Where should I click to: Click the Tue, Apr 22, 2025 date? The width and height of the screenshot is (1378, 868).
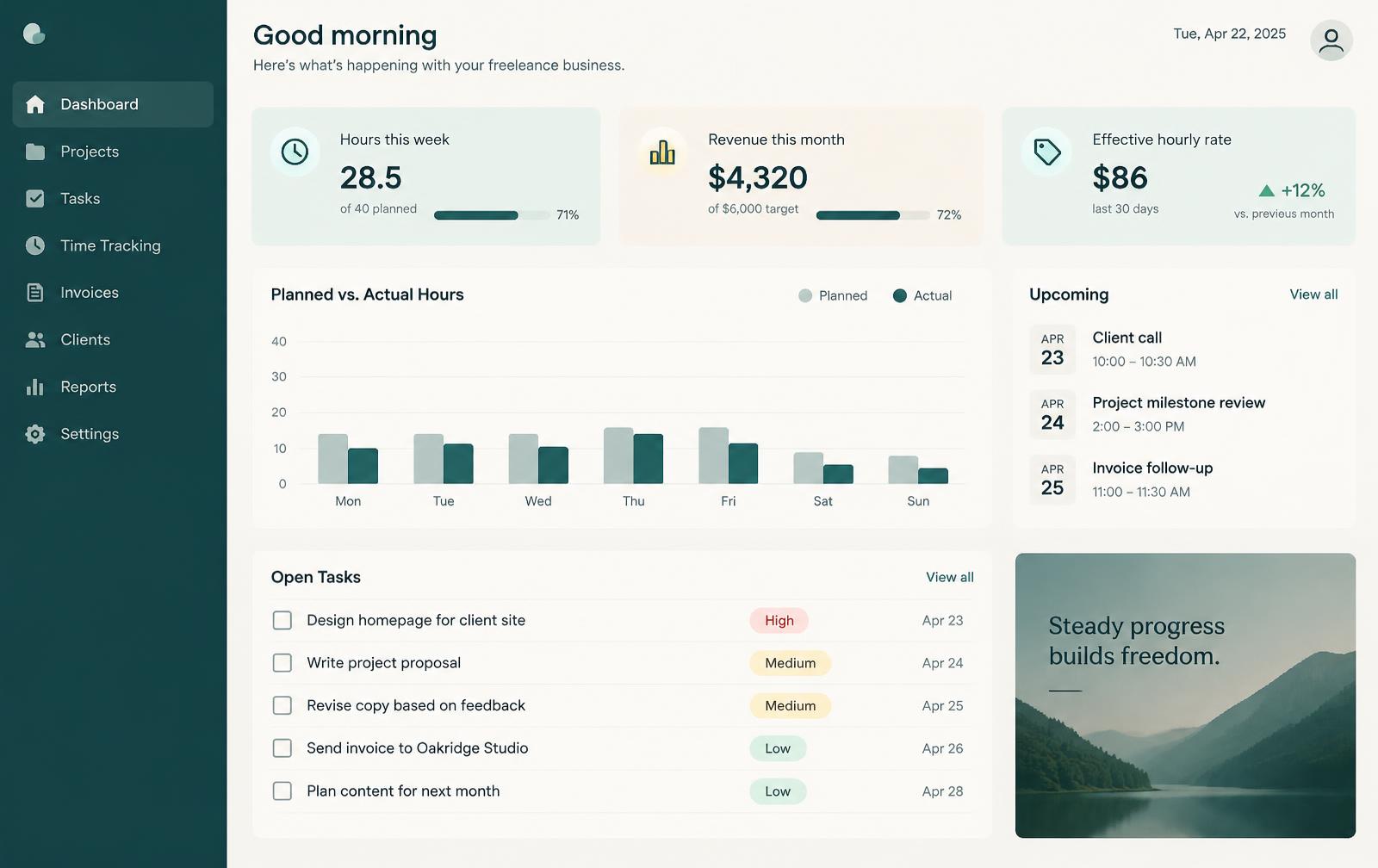[x=1229, y=34]
